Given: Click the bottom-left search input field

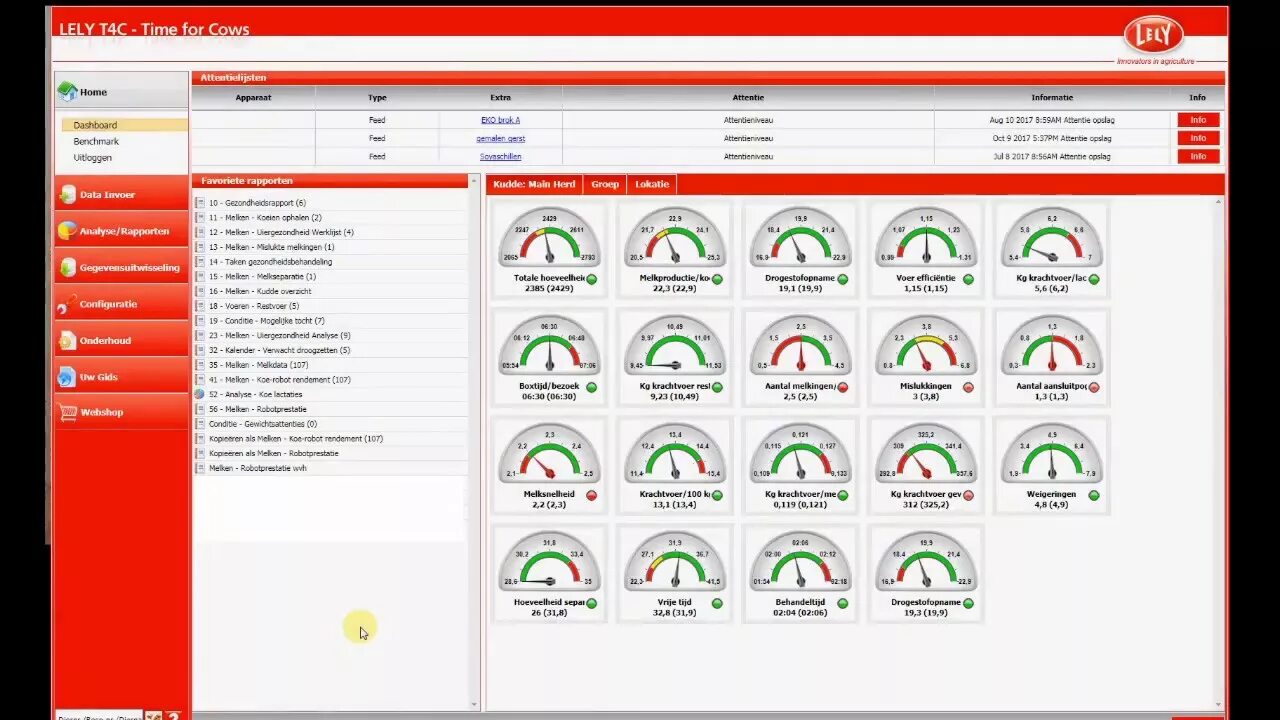Looking at the screenshot, I should [99, 716].
